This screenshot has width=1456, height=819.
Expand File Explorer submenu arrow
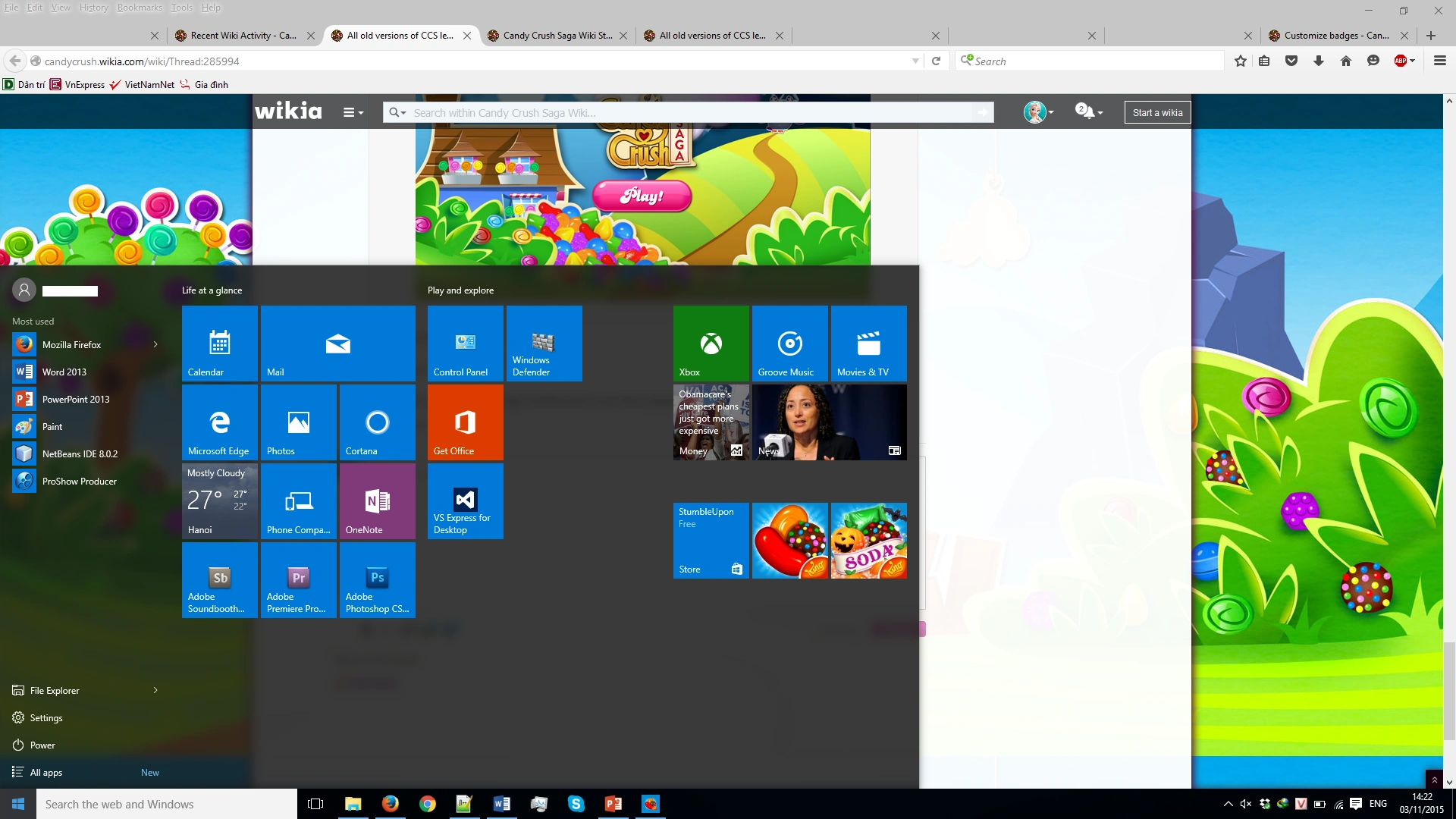(155, 691)
